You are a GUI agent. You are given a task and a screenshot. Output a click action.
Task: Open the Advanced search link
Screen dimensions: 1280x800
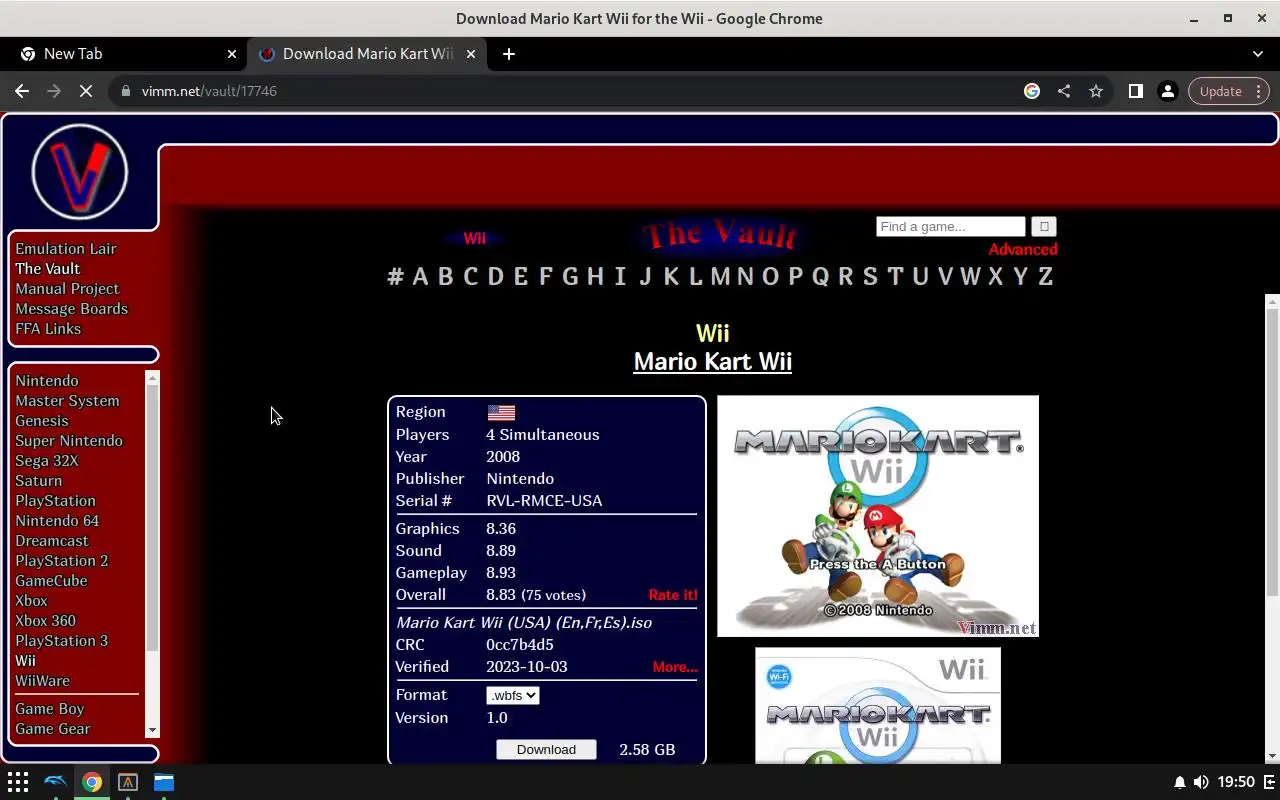1023,250
